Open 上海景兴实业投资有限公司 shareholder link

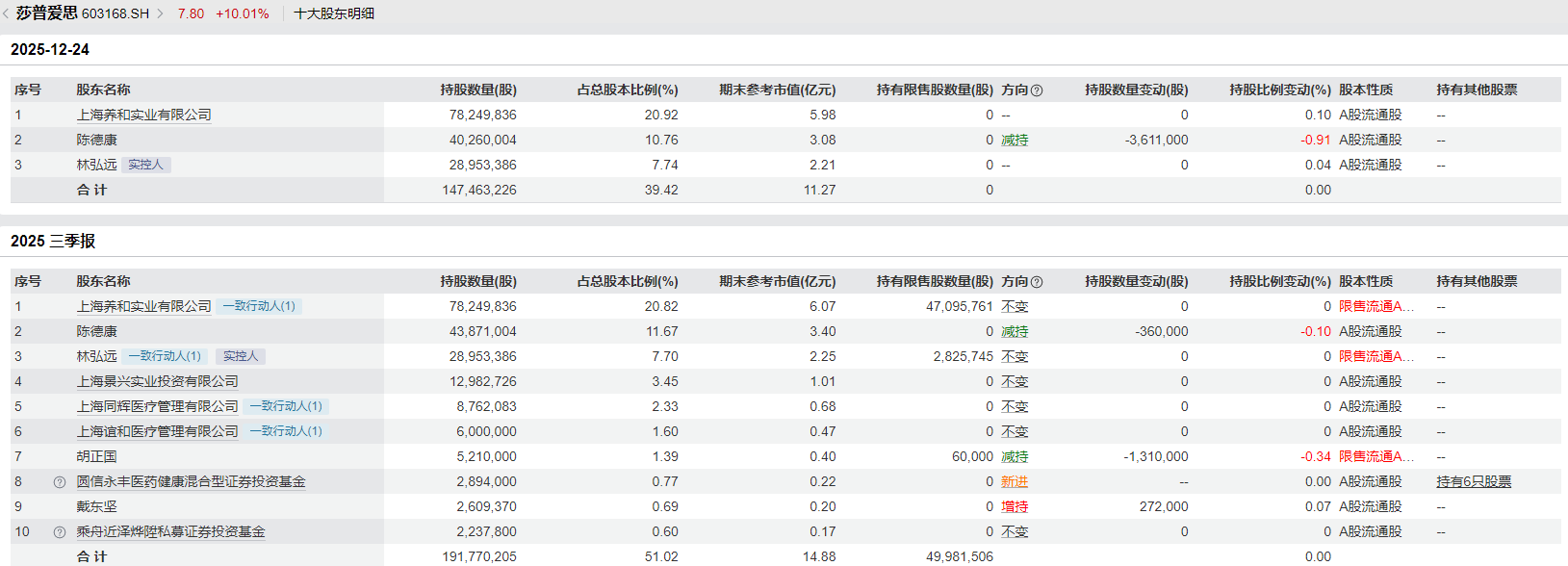coord(157,381)
